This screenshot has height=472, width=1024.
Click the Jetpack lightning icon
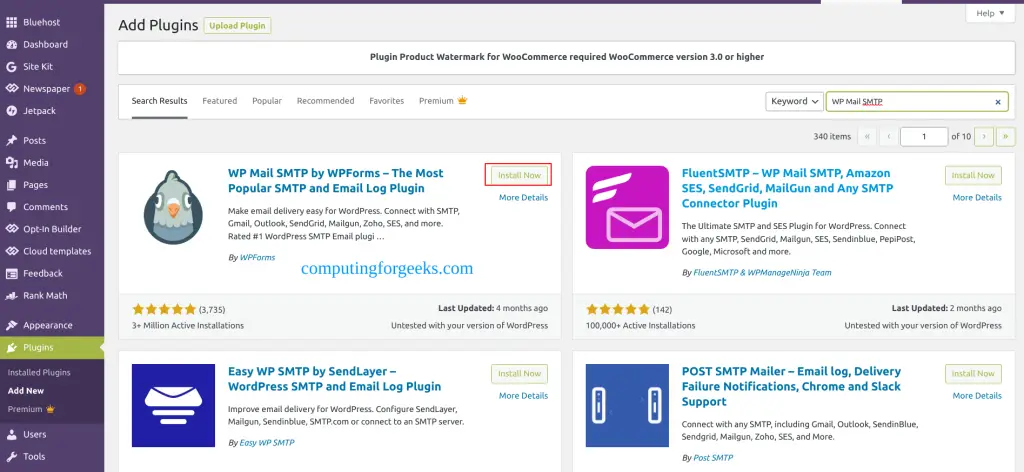point(11,111)
